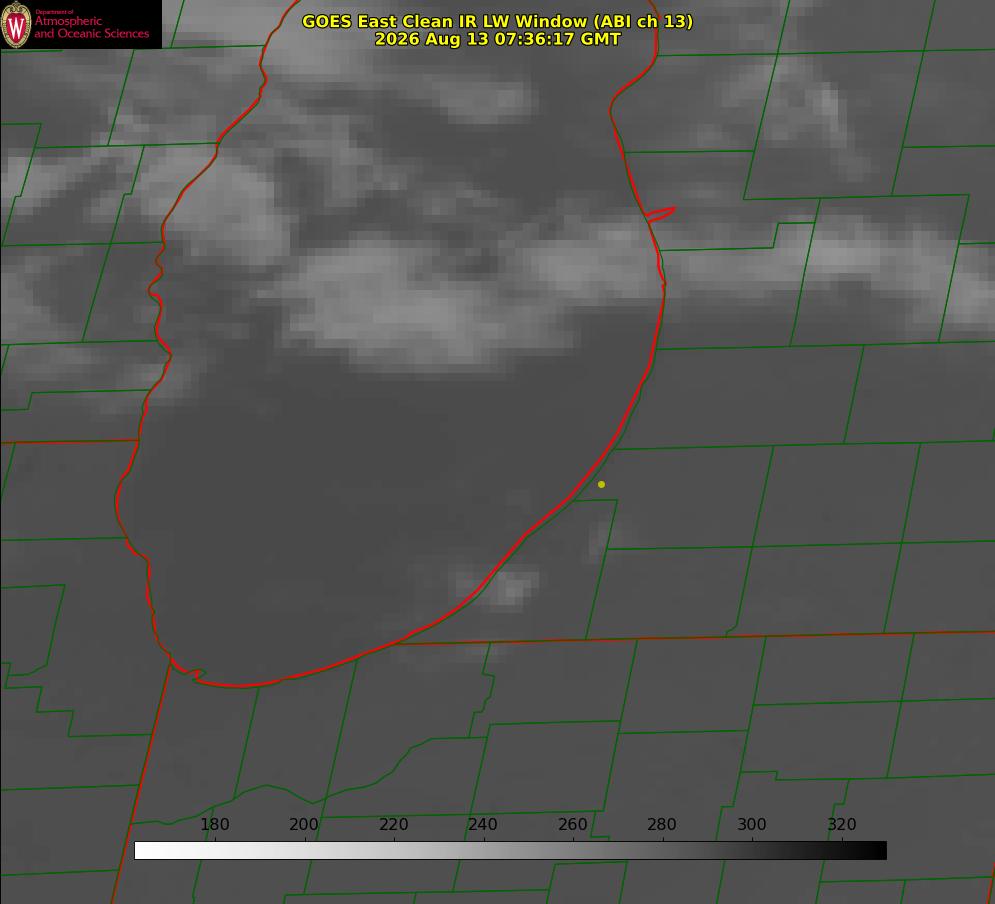Screen dimensions: 995x904
Task: Click the small red peninsula outline on east shore
Action: [660, 214]
